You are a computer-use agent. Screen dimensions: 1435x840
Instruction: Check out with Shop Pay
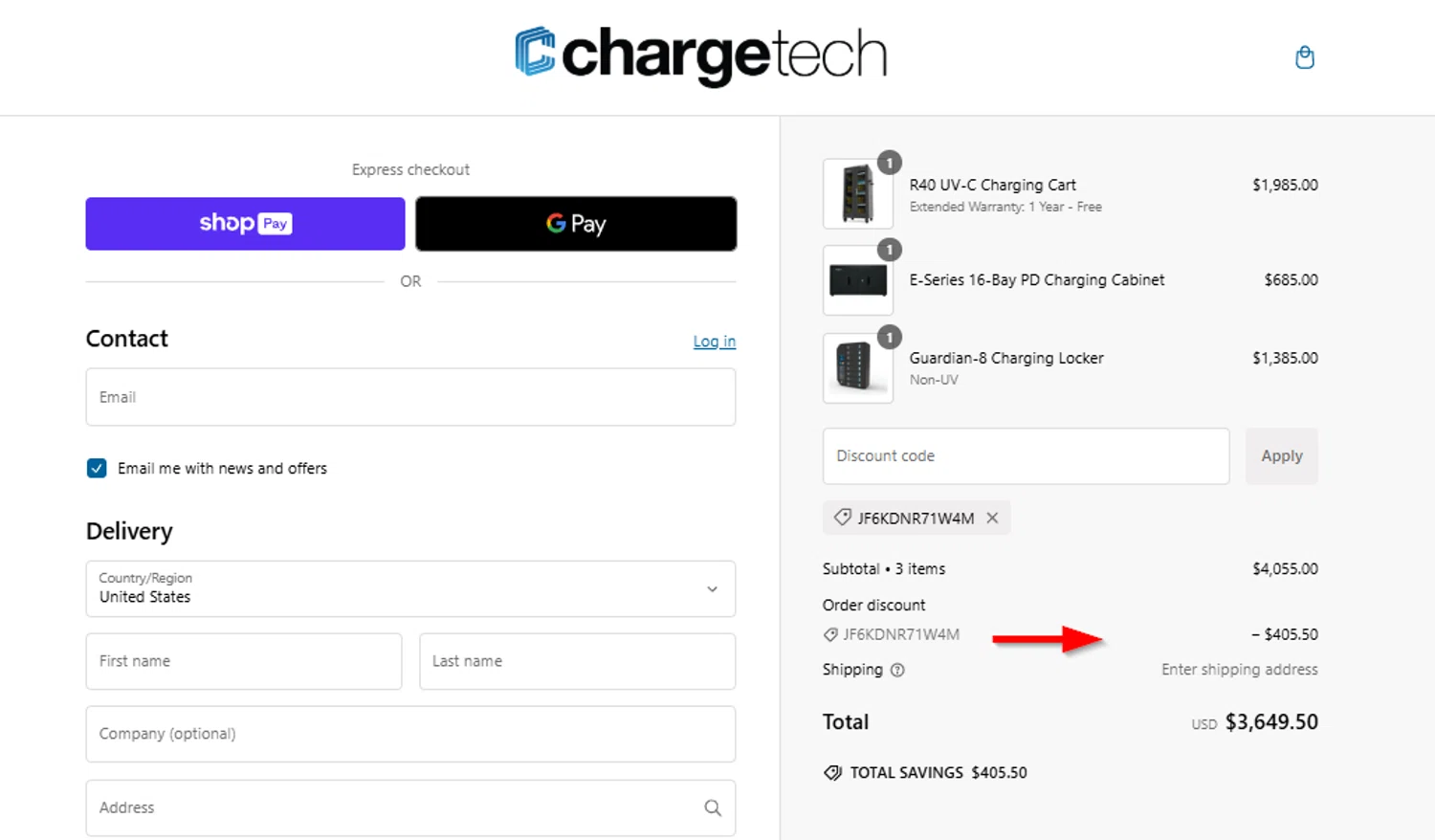click(245, 224)
